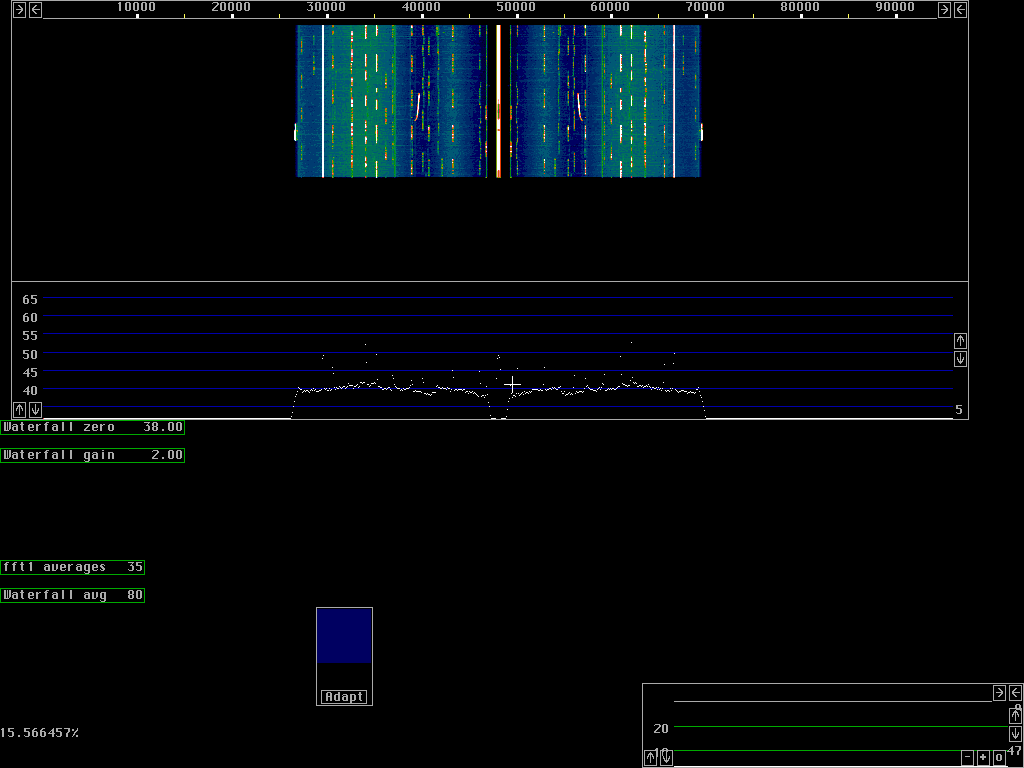
Task: Click the white cross cursor on the spectrum
Action: pos(513,385)
